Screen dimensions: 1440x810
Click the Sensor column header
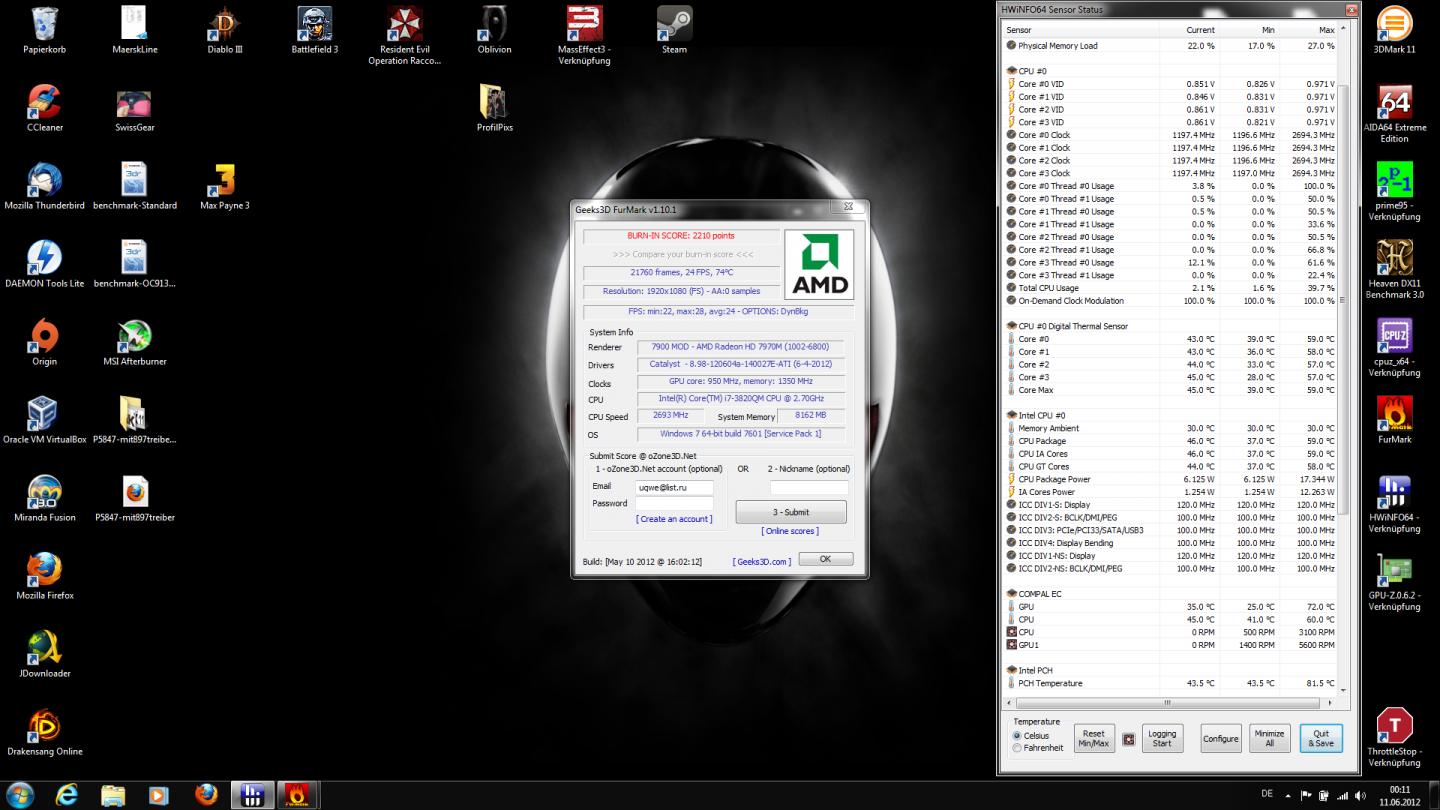(1082, 30)
